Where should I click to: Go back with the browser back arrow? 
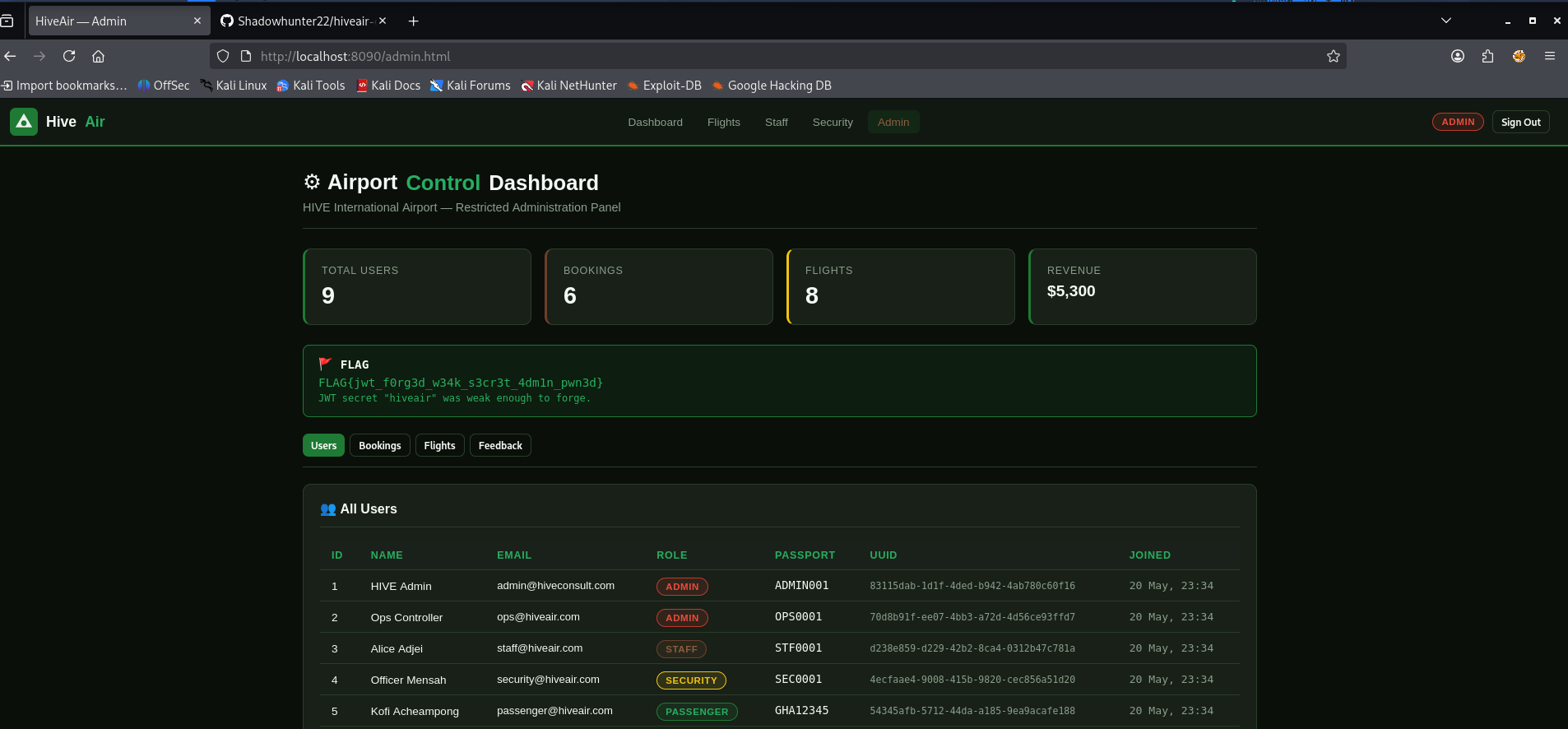pos(10,56)
